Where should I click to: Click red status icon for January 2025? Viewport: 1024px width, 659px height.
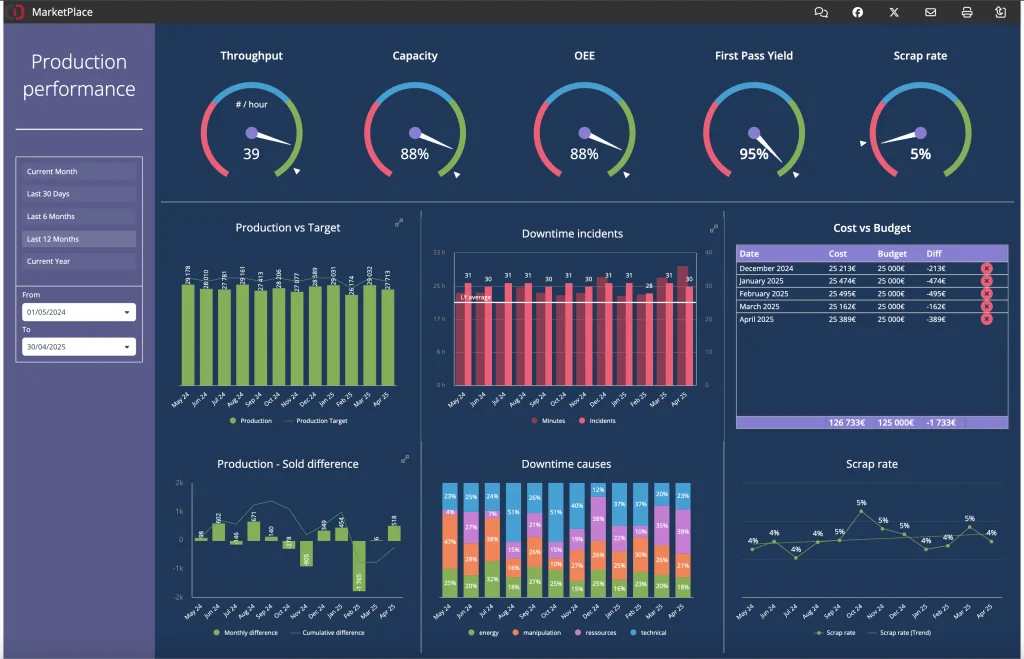pyautogui.click(x=986, y=281)
